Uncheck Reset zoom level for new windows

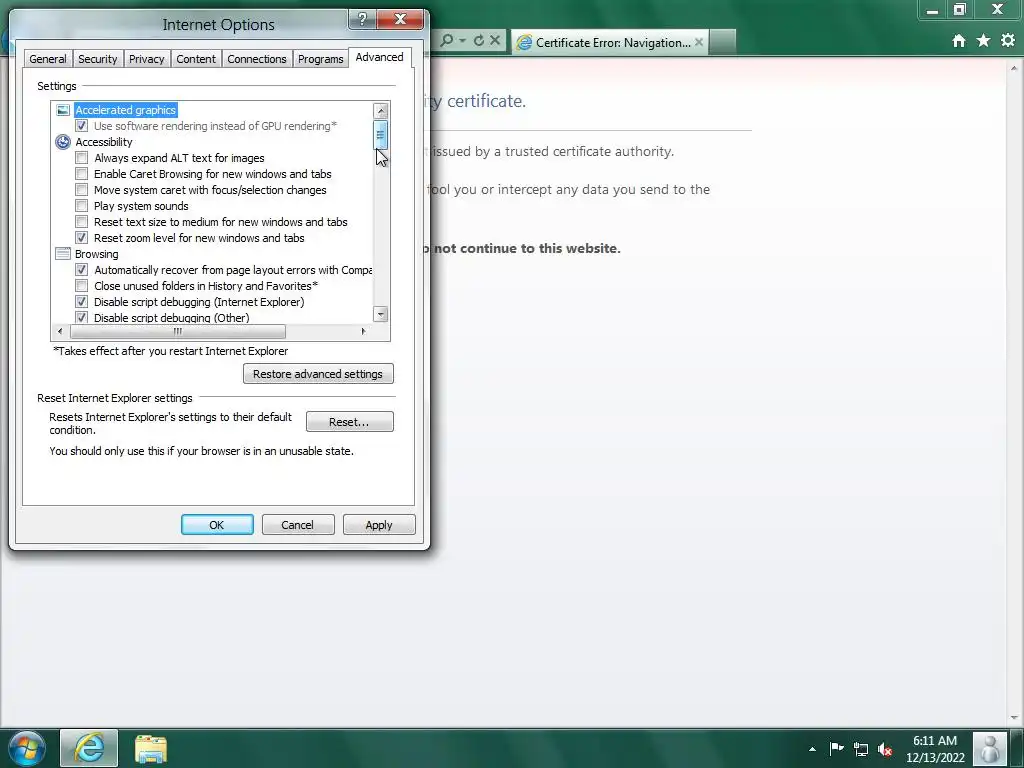pos(82,238)
